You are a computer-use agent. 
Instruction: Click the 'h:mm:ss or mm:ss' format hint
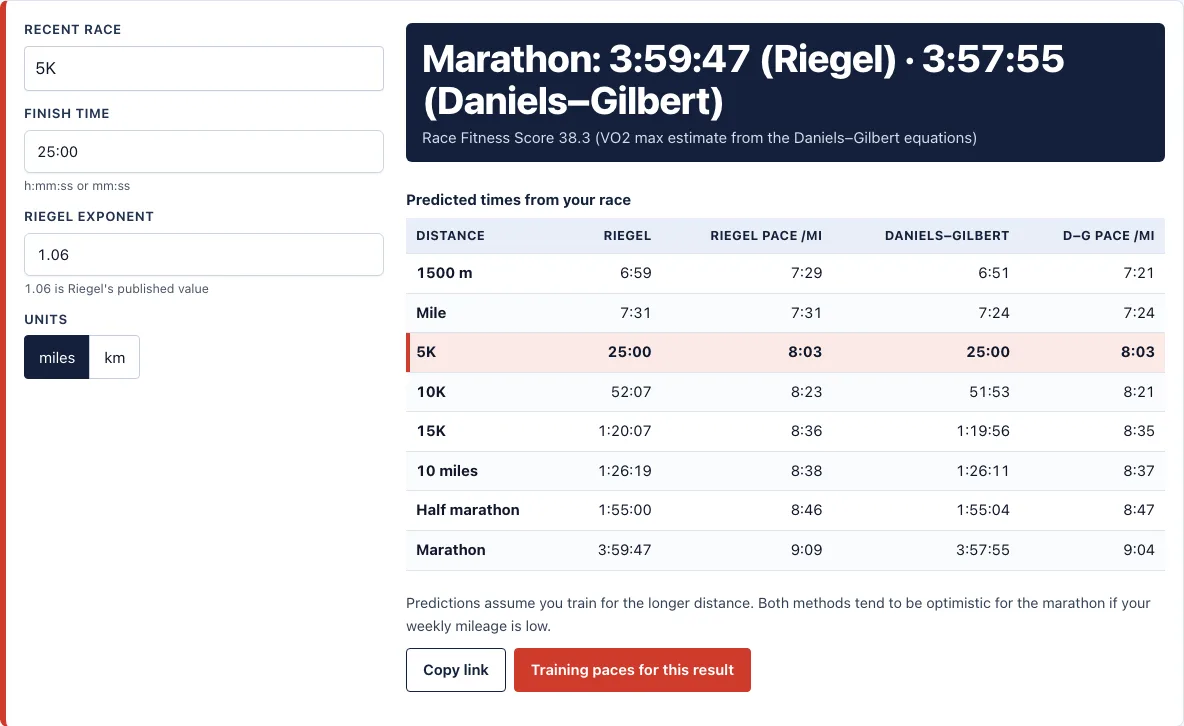[x=77, y=186]
